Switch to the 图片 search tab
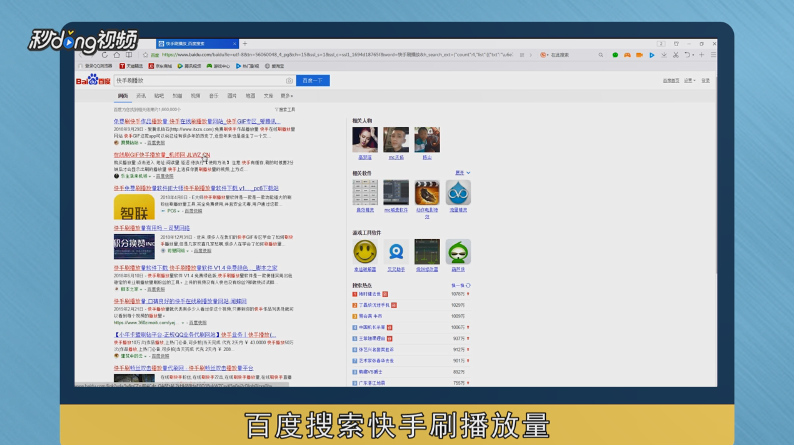Viewport: 794px width, 445px height. 232,96
